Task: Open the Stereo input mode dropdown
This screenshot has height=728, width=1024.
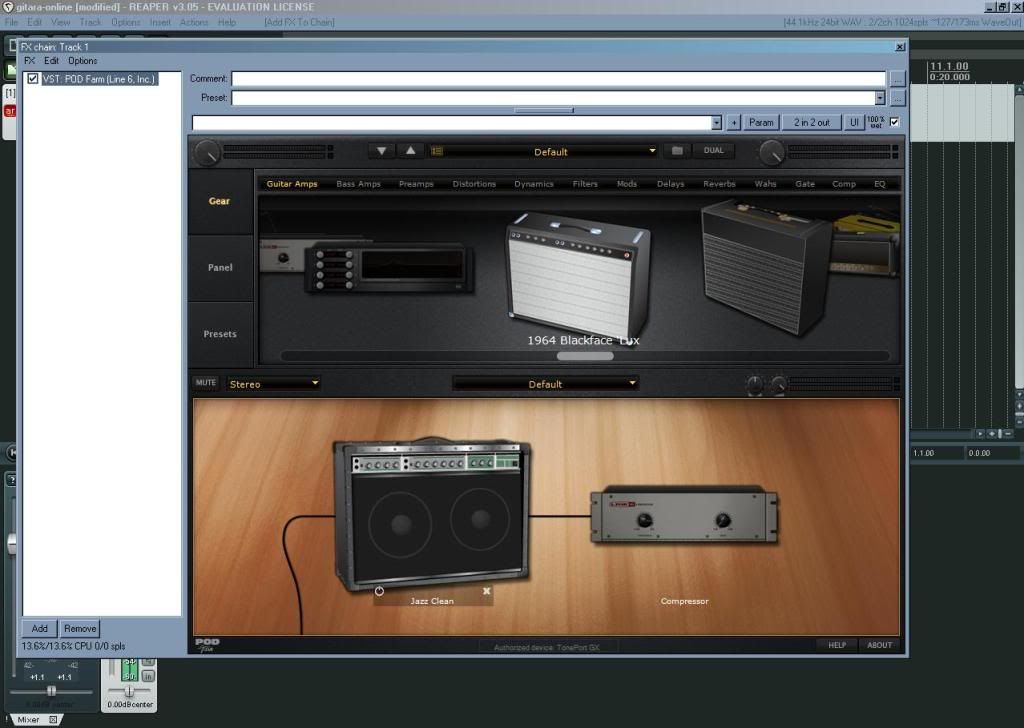Action: pos(273,384)
